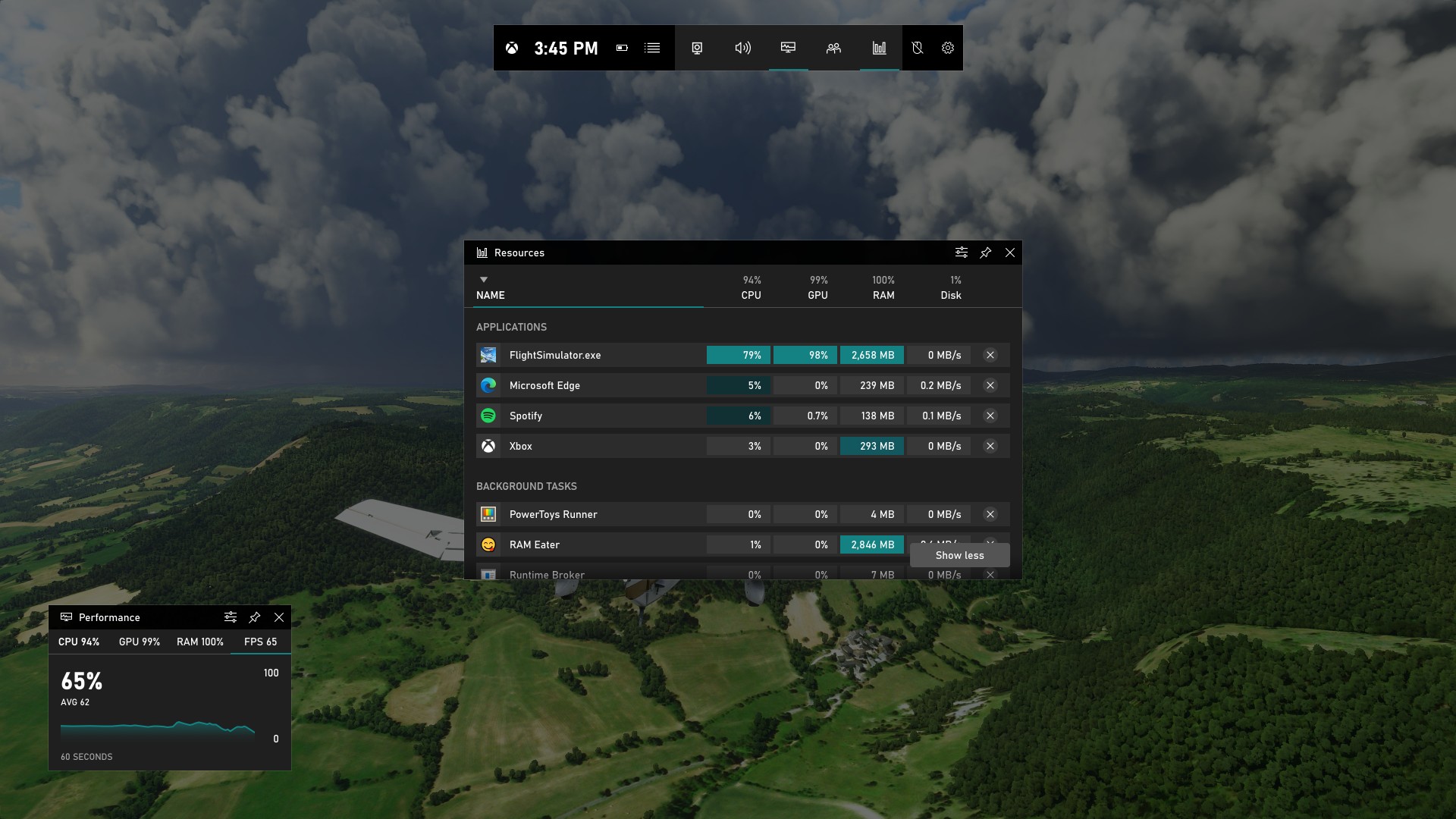This screenshot has height=819, width=1456.
Task: Click the Resources tab in Xbox Game Bar
Action: point(880,48)
